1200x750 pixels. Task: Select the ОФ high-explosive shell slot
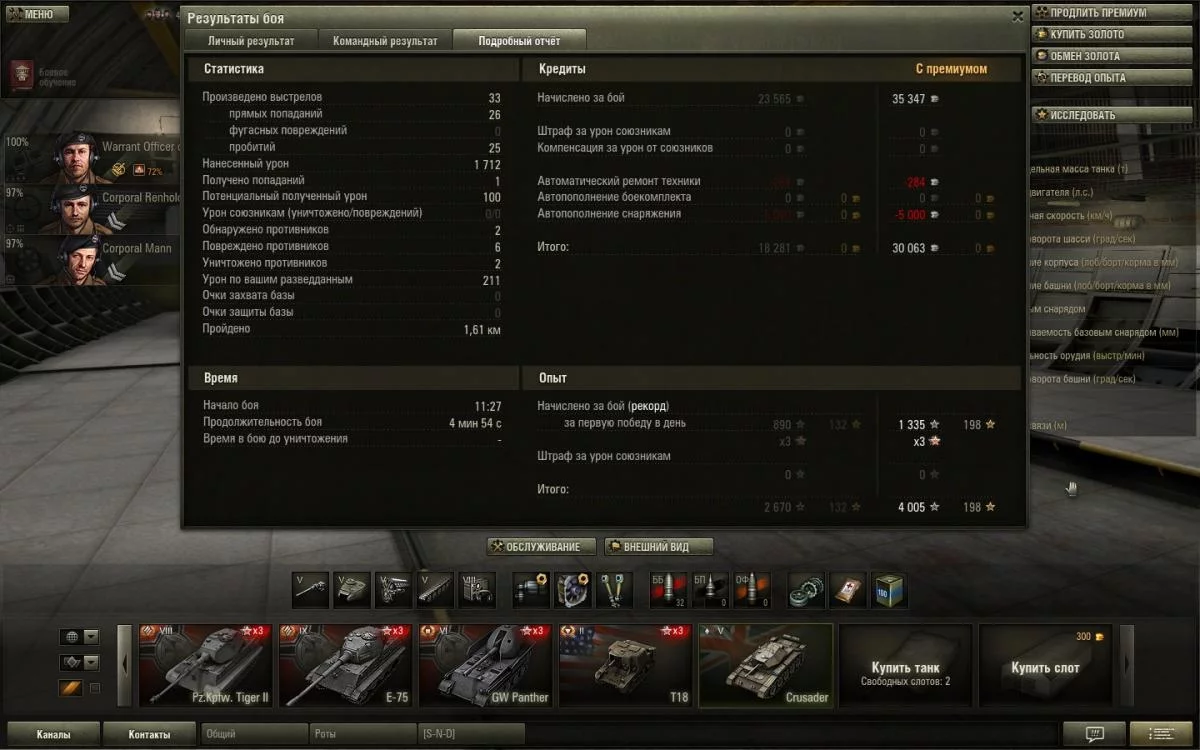coord(751,590)
